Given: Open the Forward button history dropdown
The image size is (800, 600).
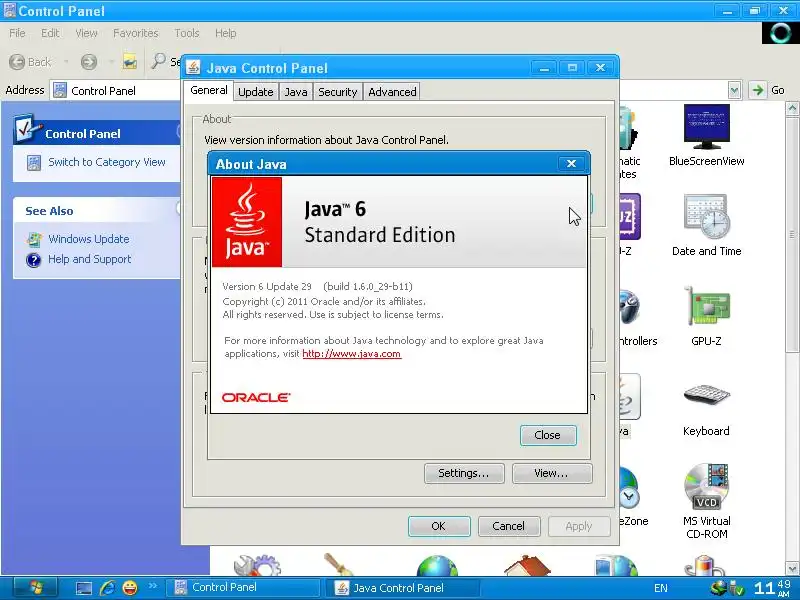Looking at the screenshot, I should click(111, 62).
